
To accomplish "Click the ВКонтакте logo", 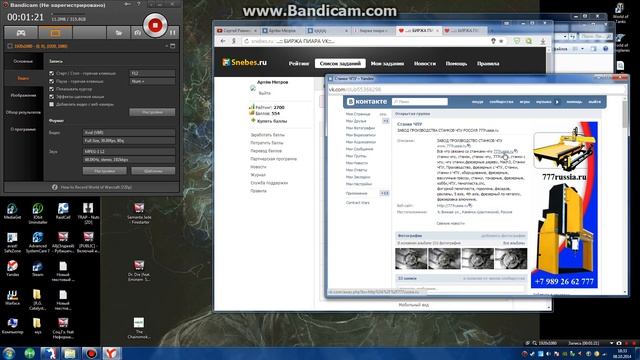I will [x=367, y=101].
